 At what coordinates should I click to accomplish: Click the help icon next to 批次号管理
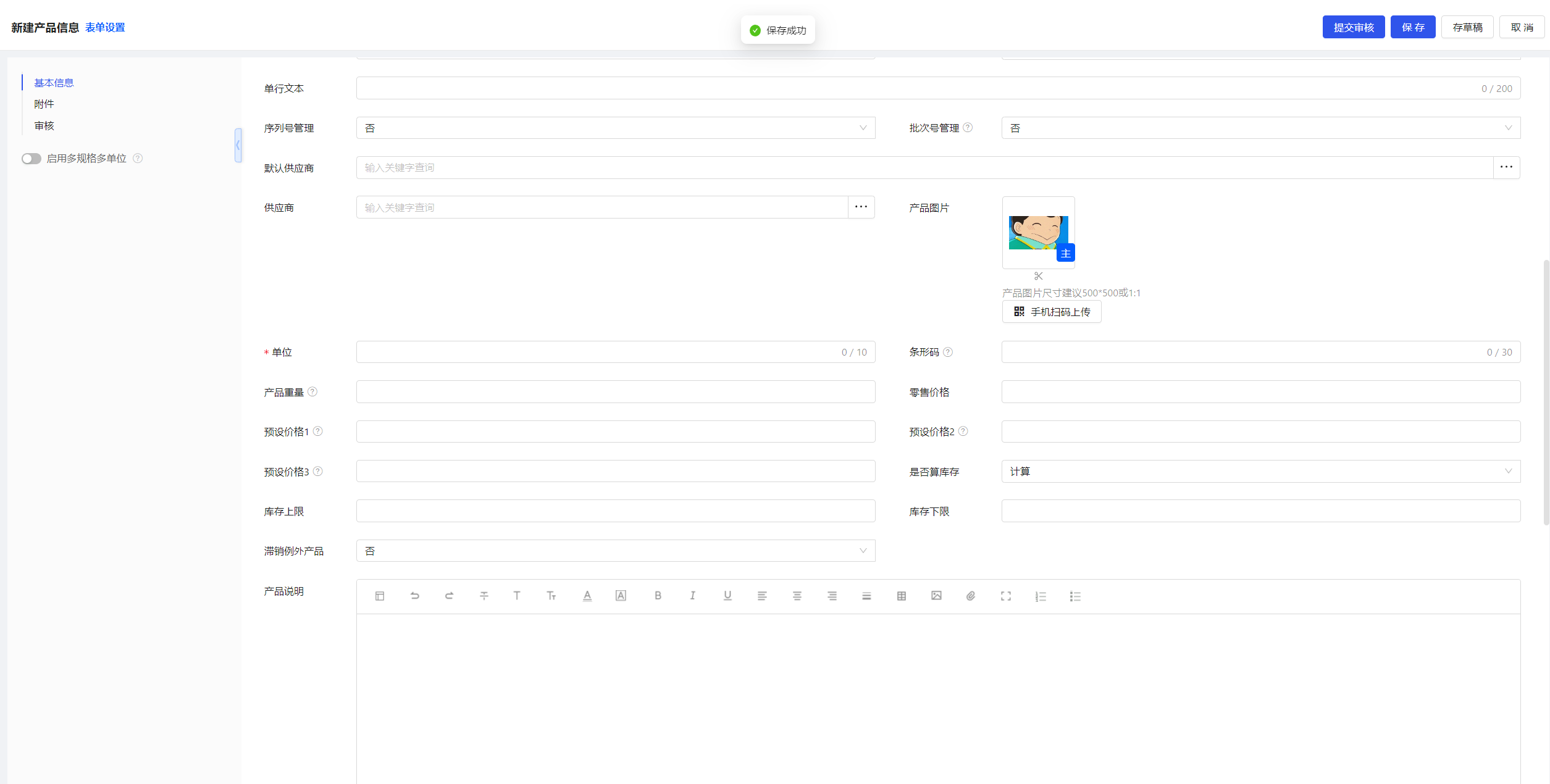coord(968,127)
